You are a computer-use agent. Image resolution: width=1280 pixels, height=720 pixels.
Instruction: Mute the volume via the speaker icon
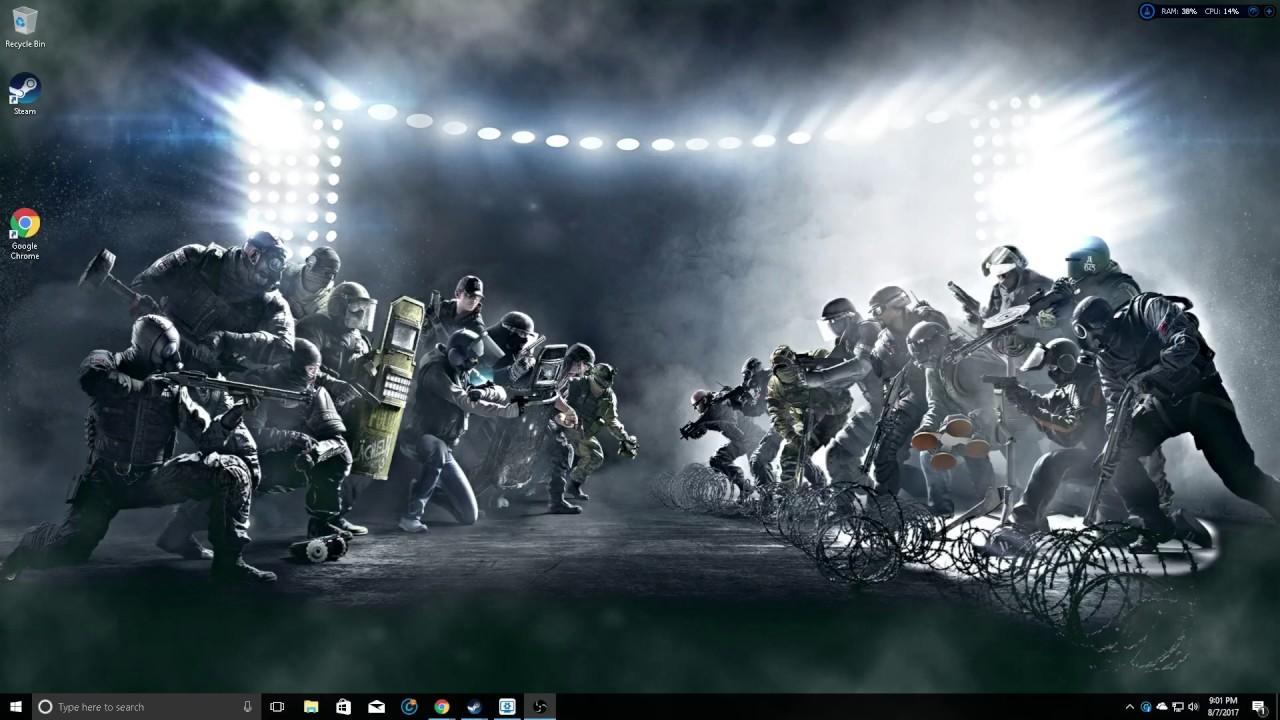coord(1193,707)
